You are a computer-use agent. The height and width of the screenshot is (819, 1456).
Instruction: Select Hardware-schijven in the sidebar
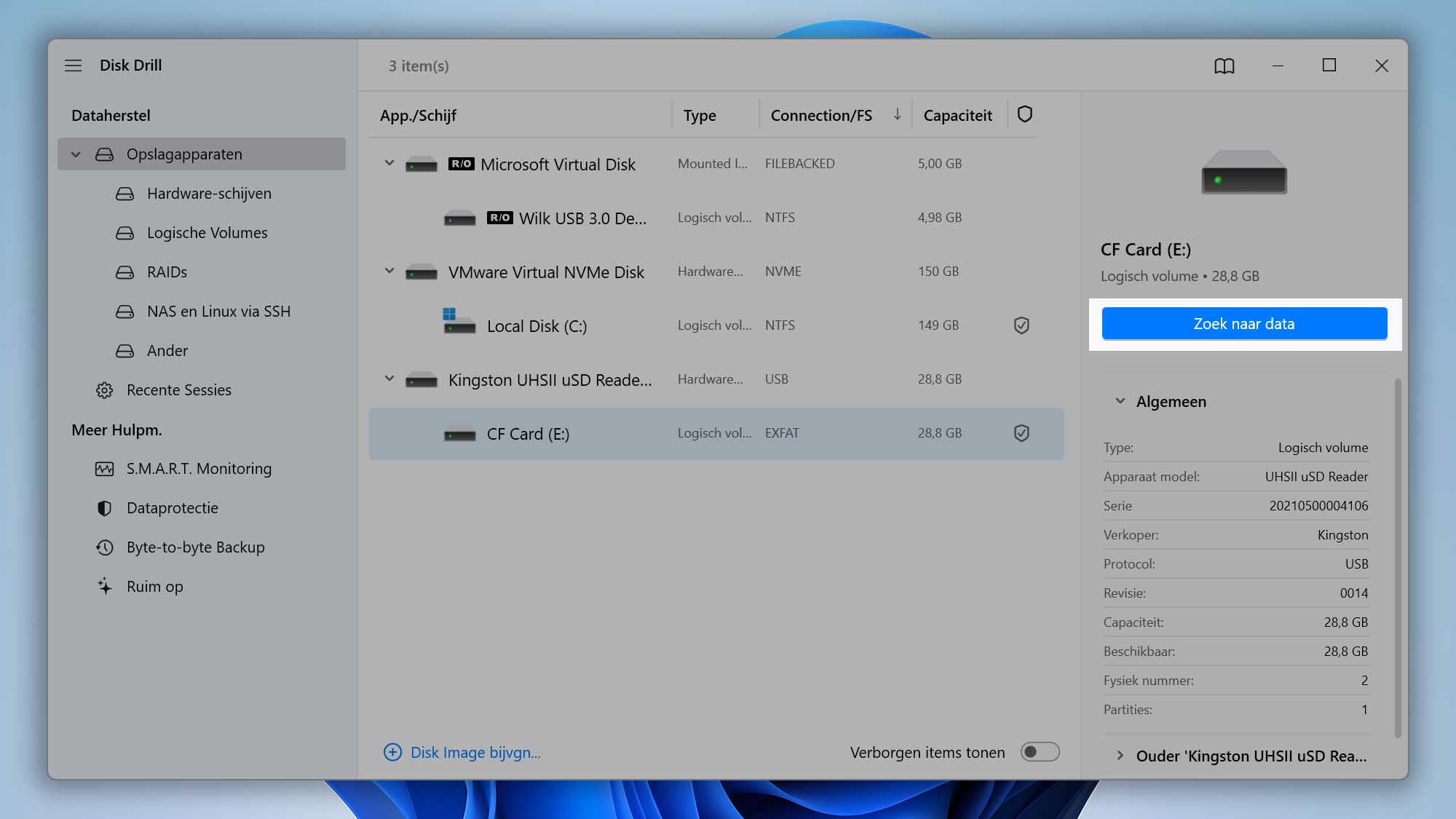pyautogui.click(x=209, y=194)
